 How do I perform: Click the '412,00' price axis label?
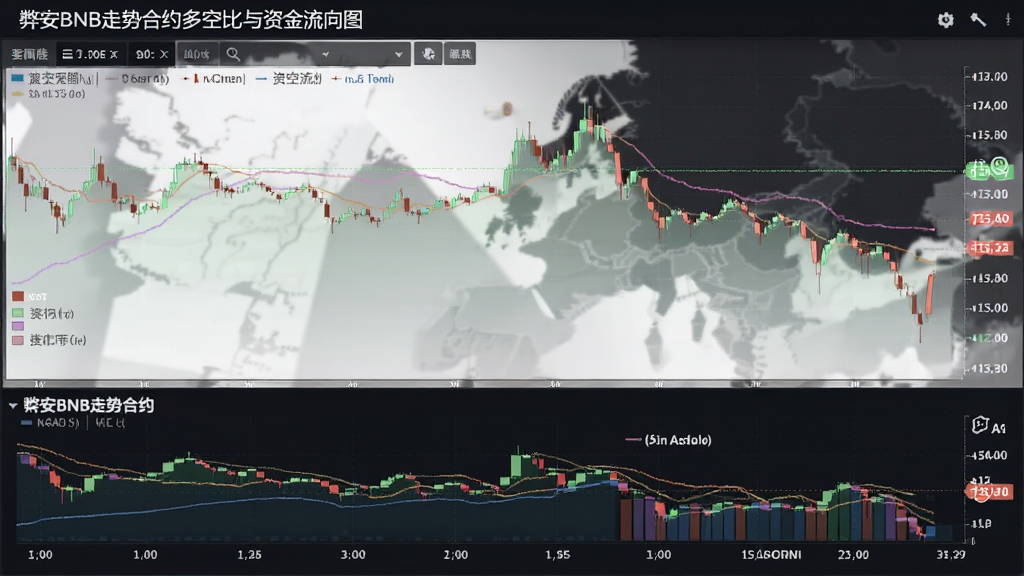(989, 338)
